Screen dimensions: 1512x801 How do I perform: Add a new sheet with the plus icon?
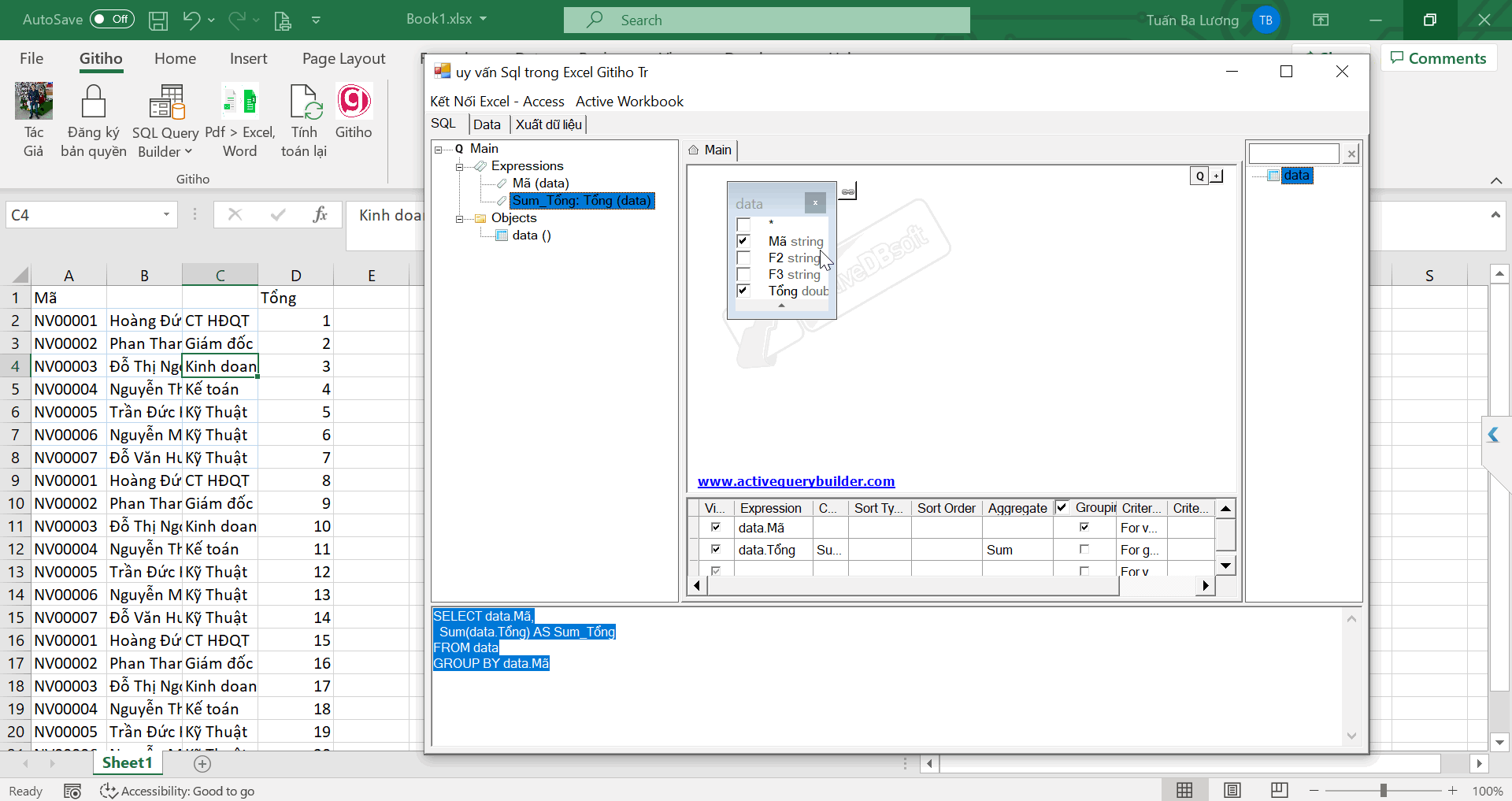pos(202,763)
